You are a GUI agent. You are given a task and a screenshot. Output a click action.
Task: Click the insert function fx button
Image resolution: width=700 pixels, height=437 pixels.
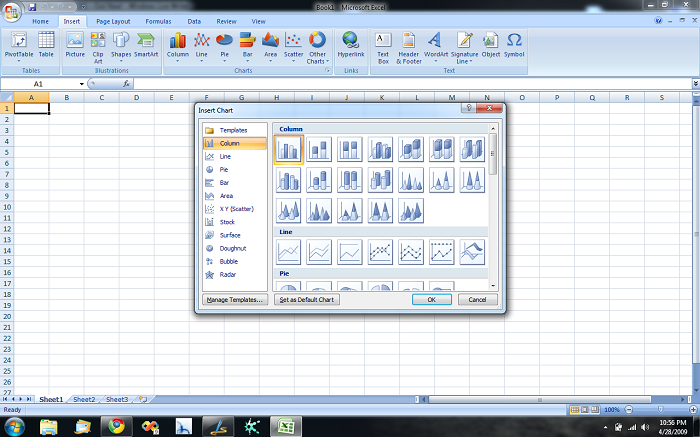click(x=126, y=83)
